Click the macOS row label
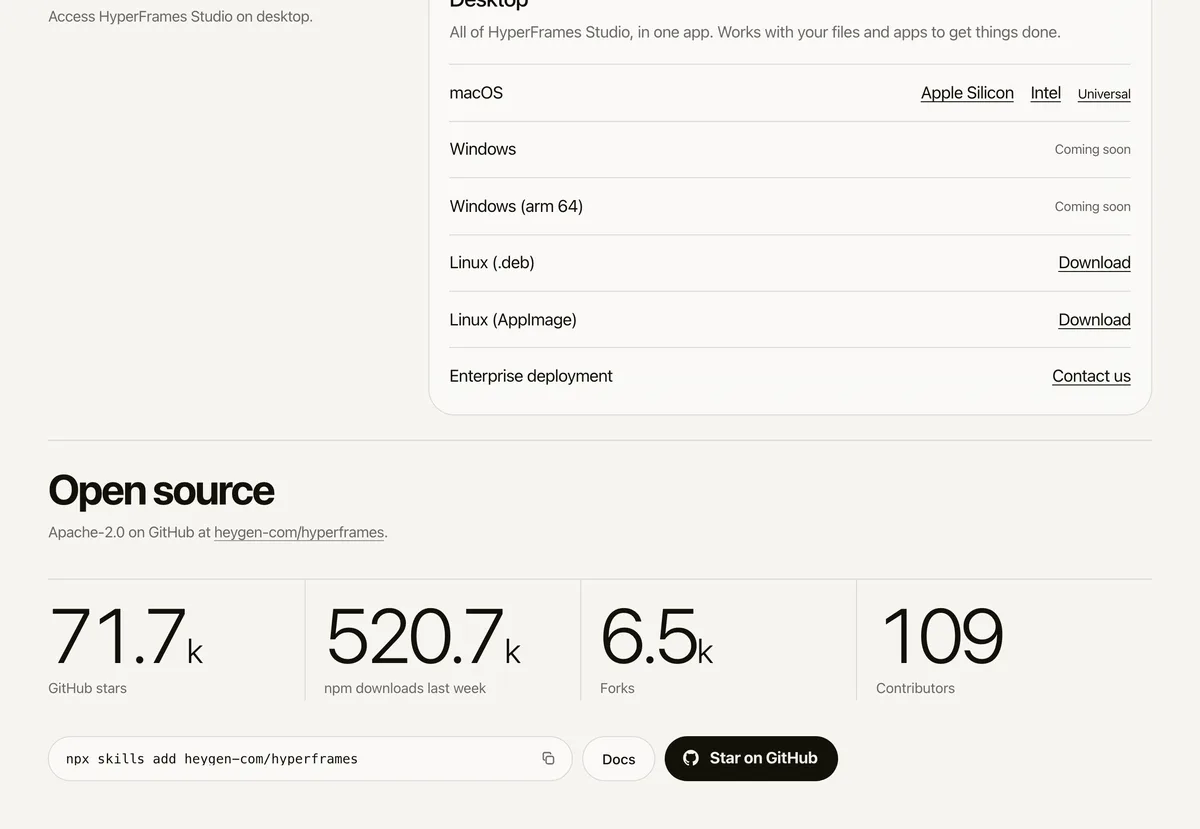Screen dimensions: 1200x829 pos(476,93)
